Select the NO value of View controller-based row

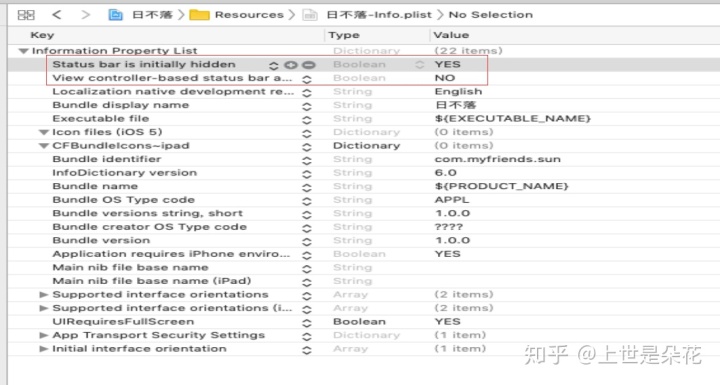pyautogui.click(x=444, y=78)
